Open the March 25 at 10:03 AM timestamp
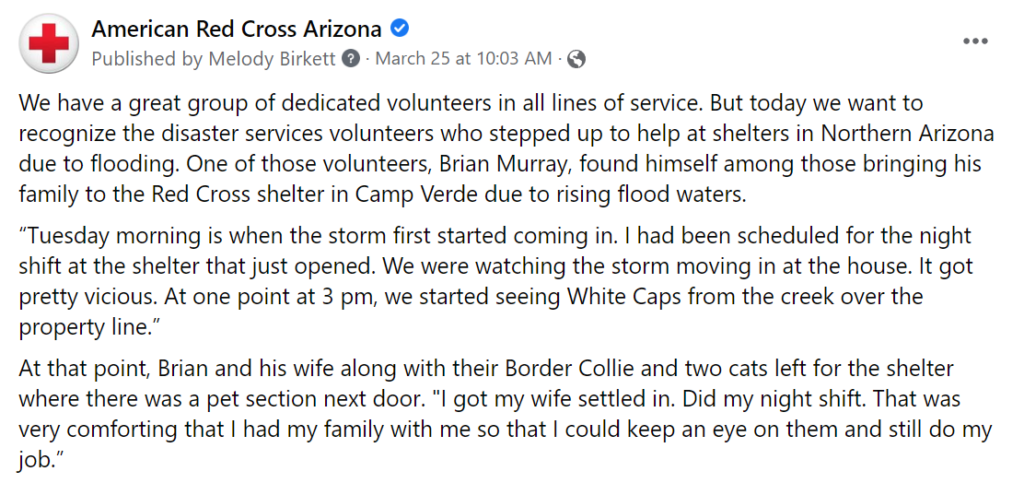This screenshot has height=483, width=1024. 464,59
